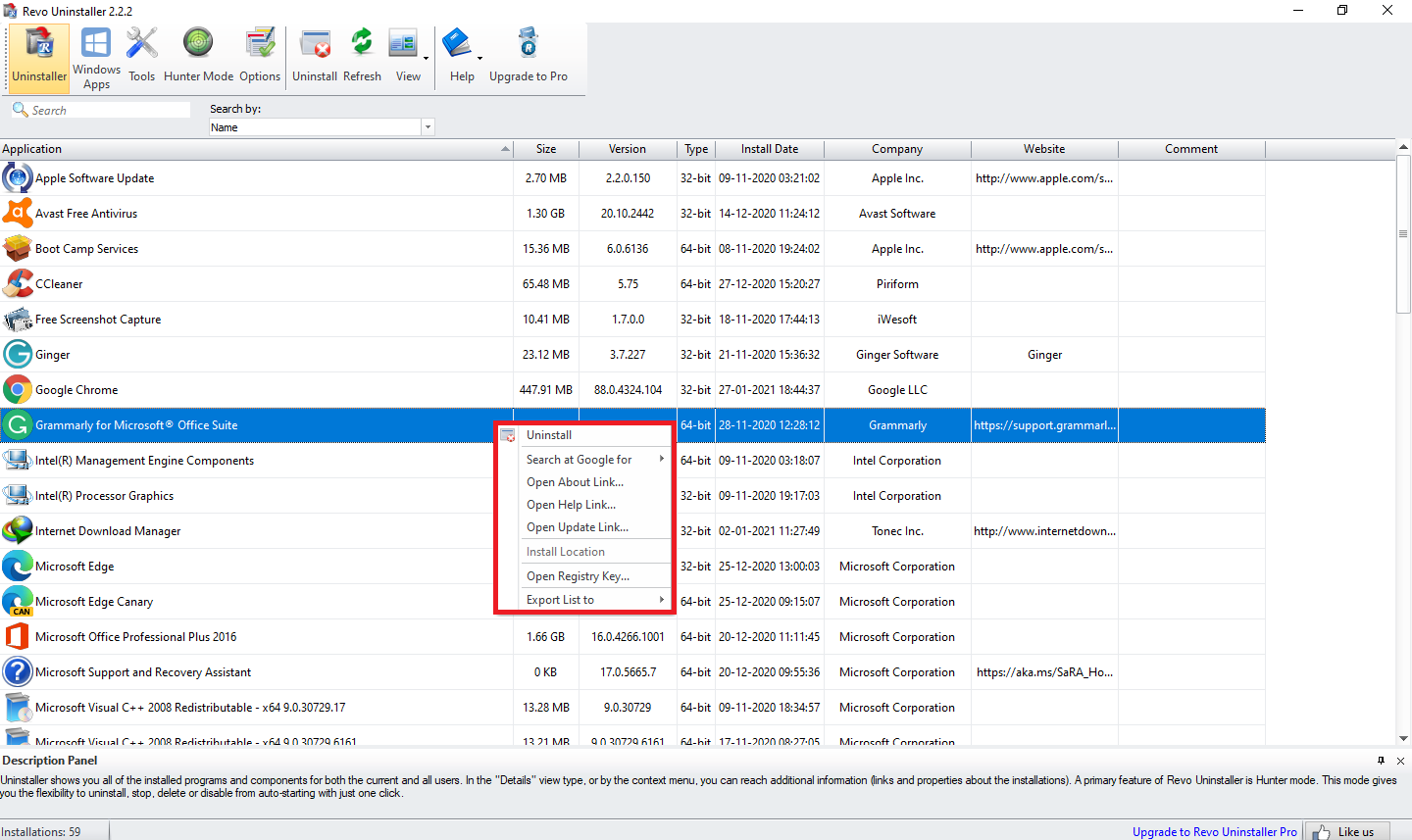Click the Like us button
The image size is (1412, 840).
[x=1347, y=831]
